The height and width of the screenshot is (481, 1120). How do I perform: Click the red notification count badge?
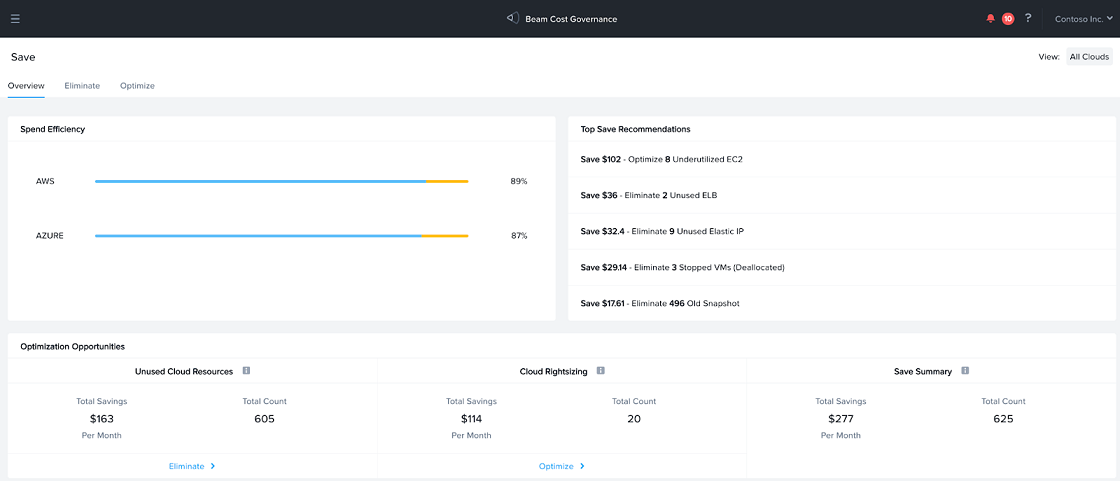click(x=1007, y=18)
